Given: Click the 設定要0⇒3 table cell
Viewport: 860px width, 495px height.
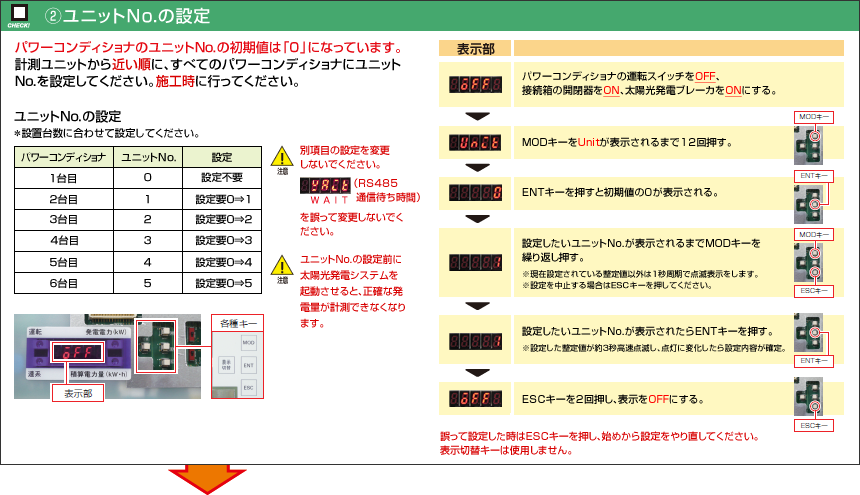Looking at the screenshot, I should coord(222,241).
